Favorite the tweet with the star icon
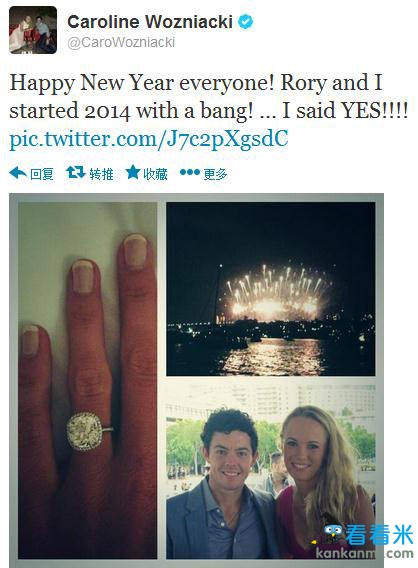This screenshot has width=418, height=568. (133, 172)
